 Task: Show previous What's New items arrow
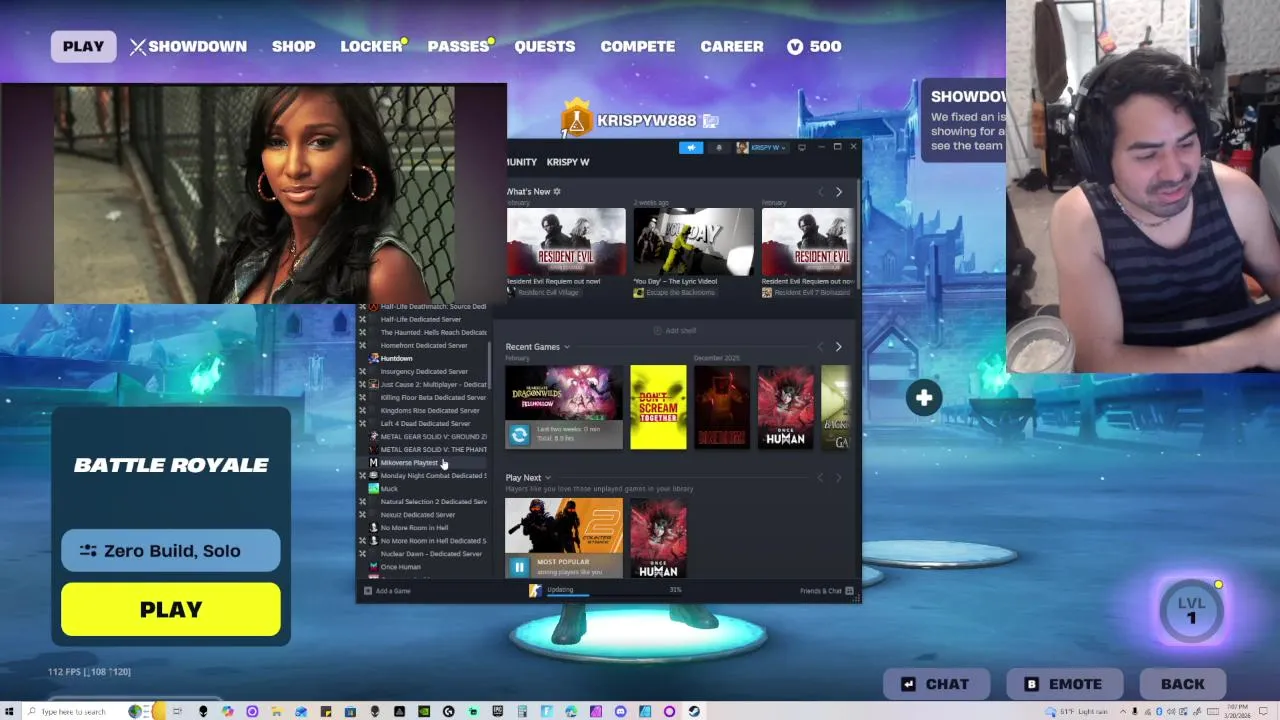(821, 192)
